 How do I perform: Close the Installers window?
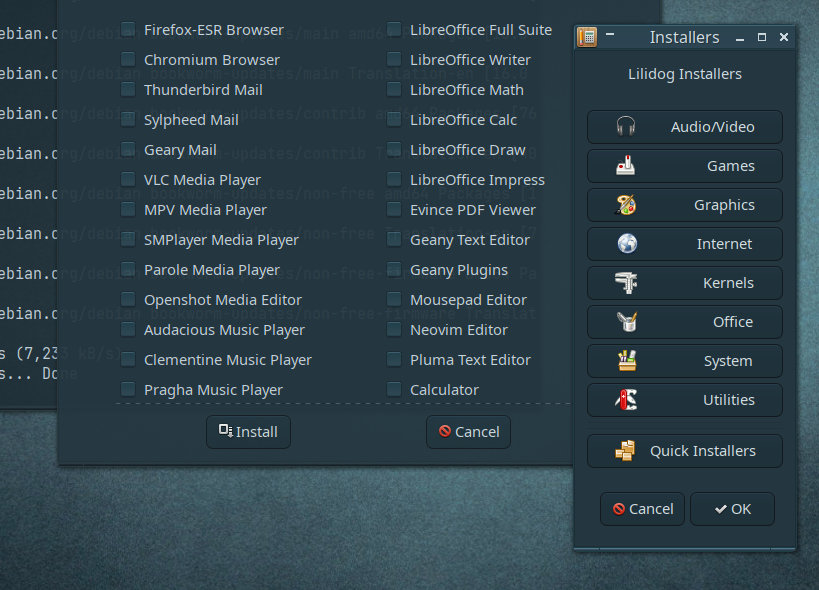(783, 37)
